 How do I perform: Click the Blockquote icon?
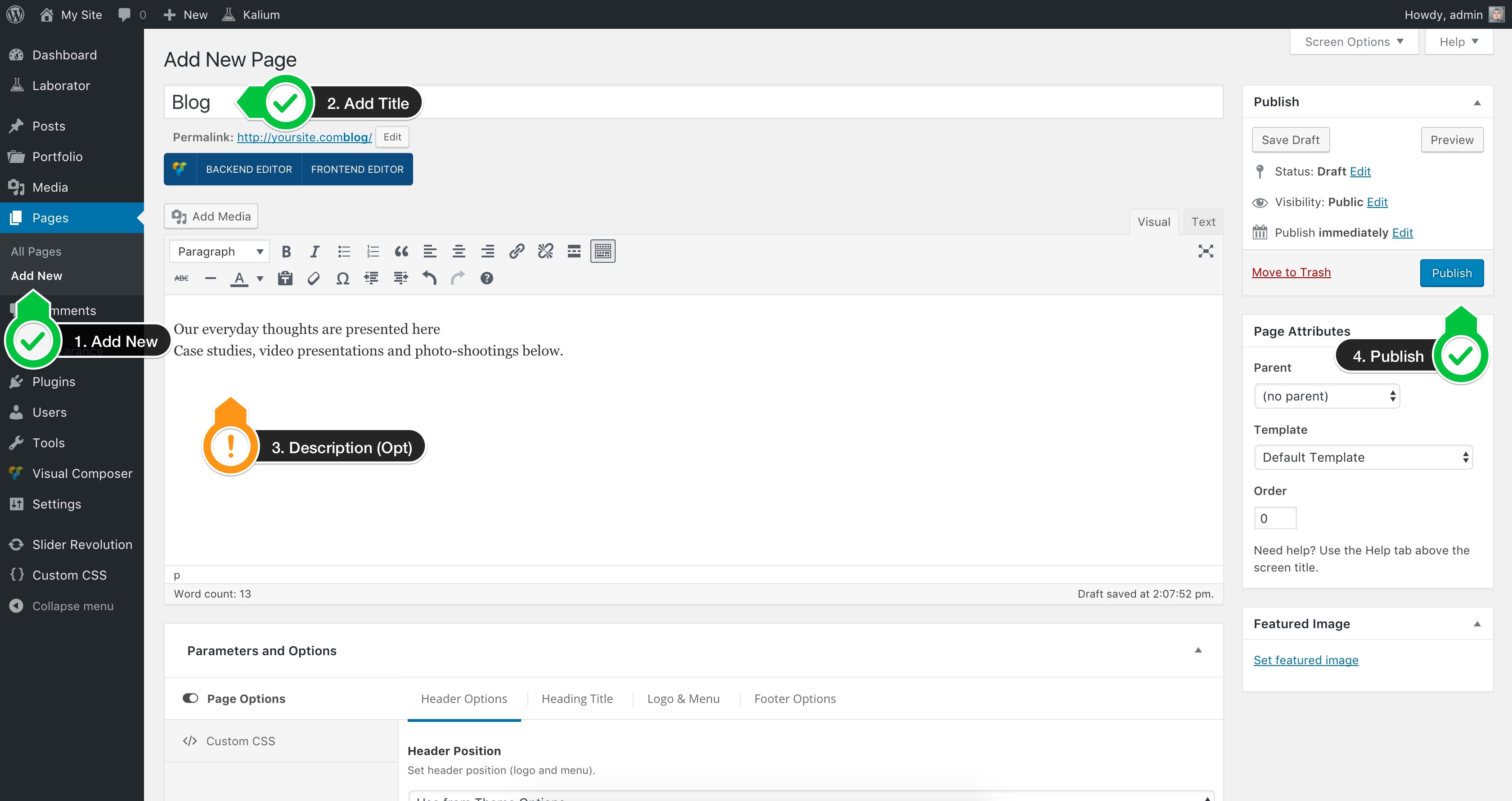click(400, 251)
